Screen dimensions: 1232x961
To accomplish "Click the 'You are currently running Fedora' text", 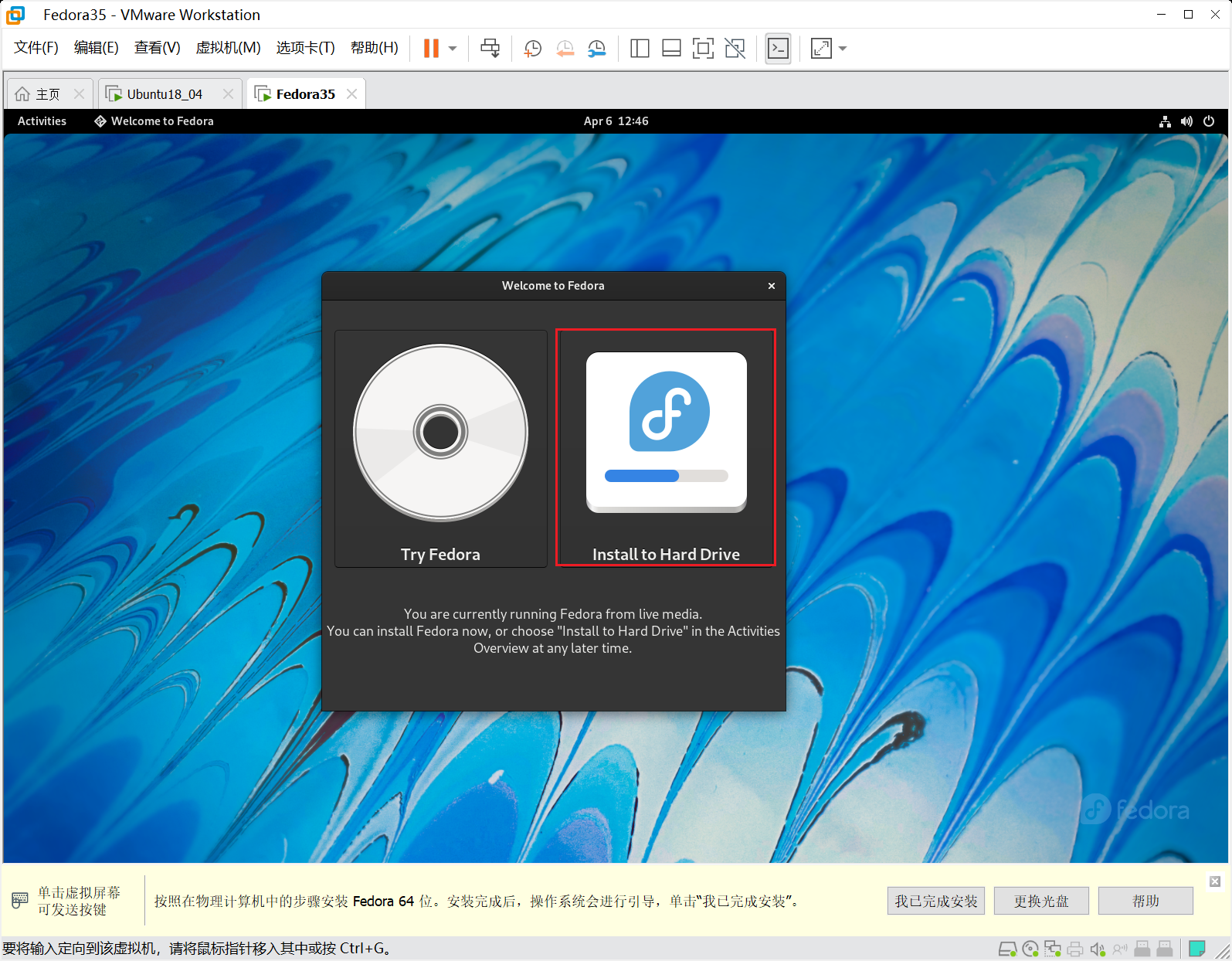I will [x=553, y=614].
